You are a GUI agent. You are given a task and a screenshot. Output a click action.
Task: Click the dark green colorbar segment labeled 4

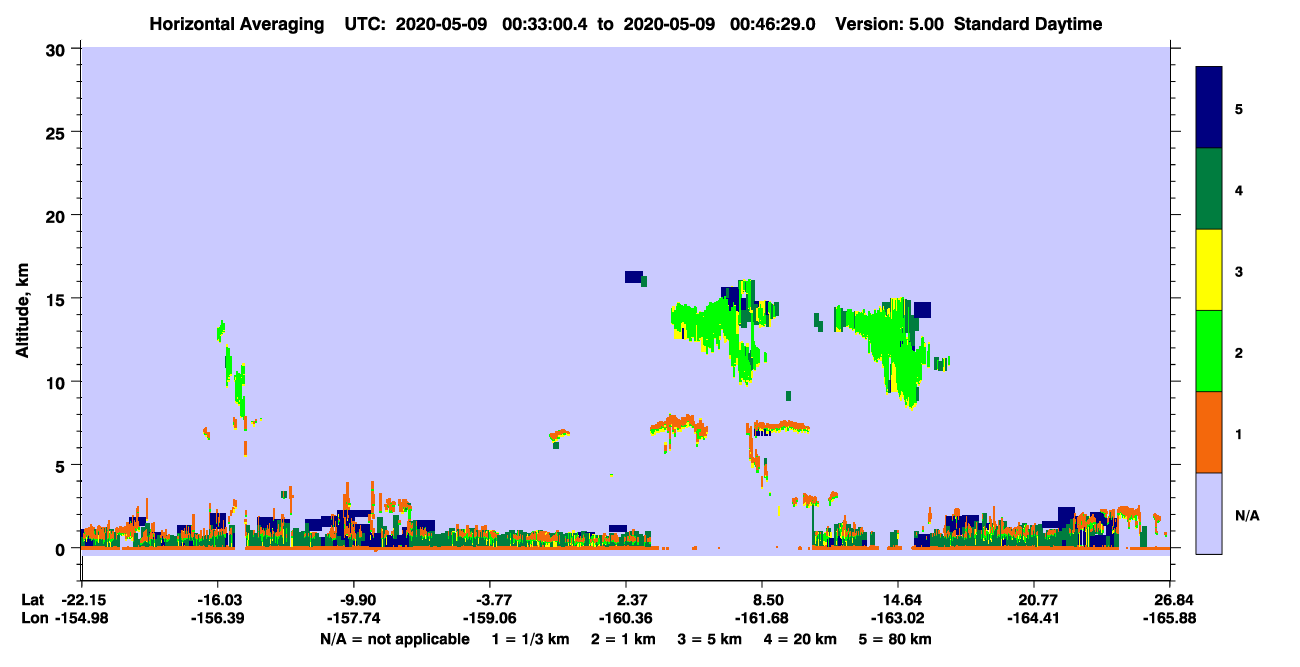pos(1209,189)
